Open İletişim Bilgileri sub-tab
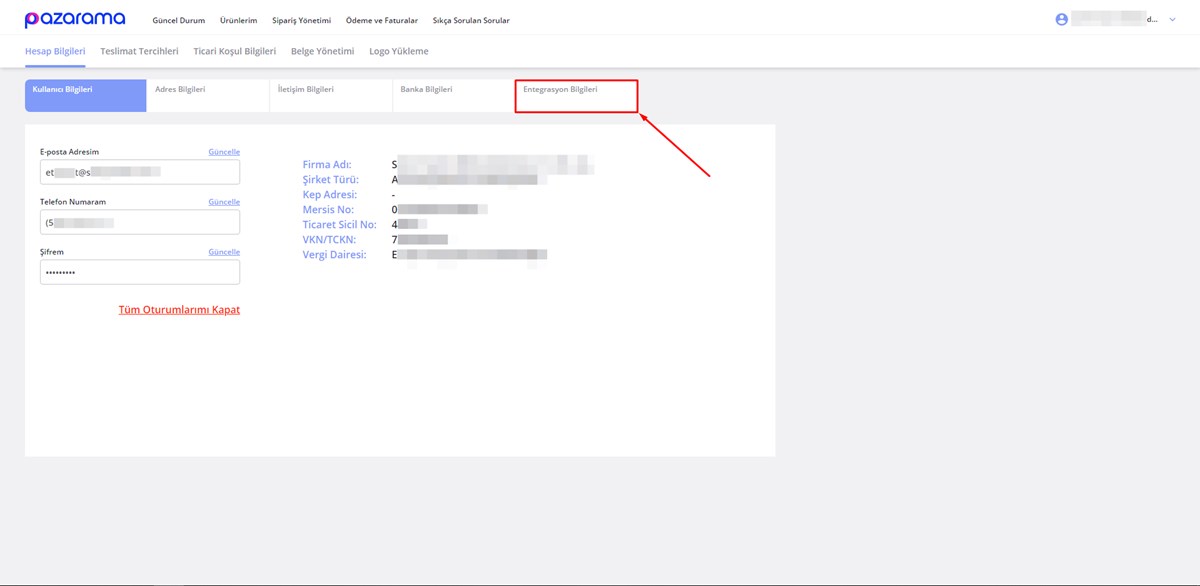Image resolution: width=1200 pixels, height=586 pixels. 330,96
